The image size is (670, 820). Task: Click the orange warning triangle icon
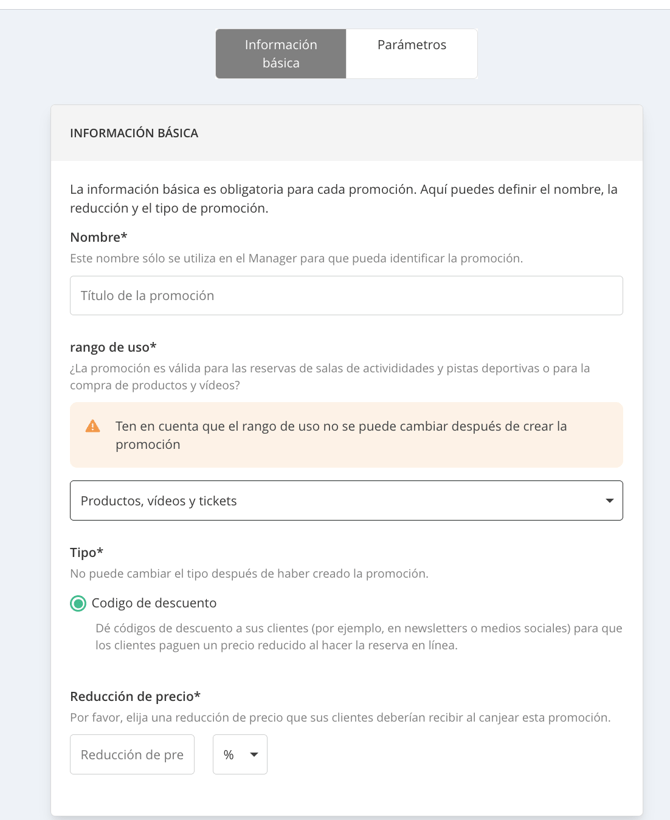point(93,426)
